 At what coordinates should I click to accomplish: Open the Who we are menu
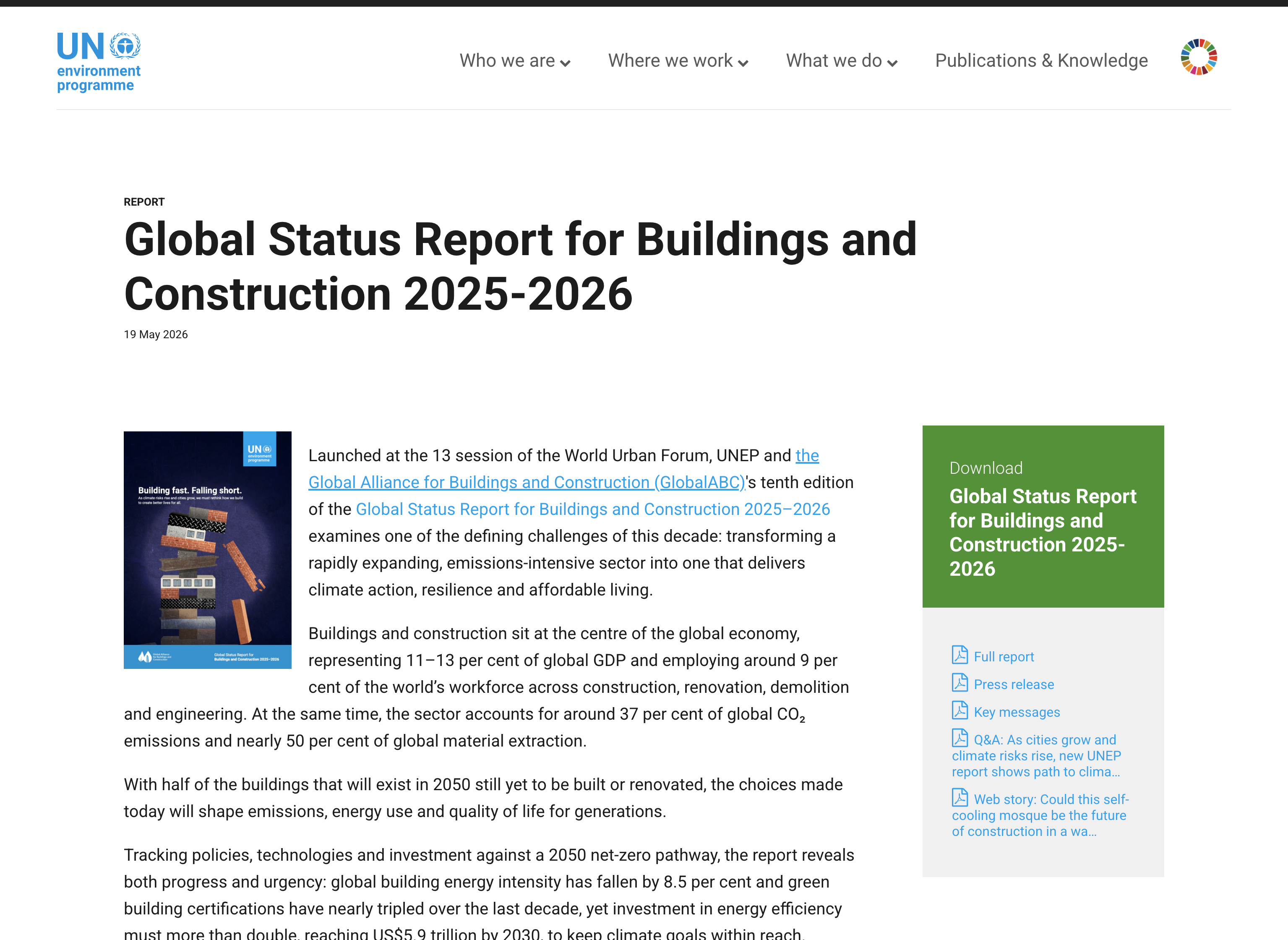pyautogui.click(x=515, y=60)
